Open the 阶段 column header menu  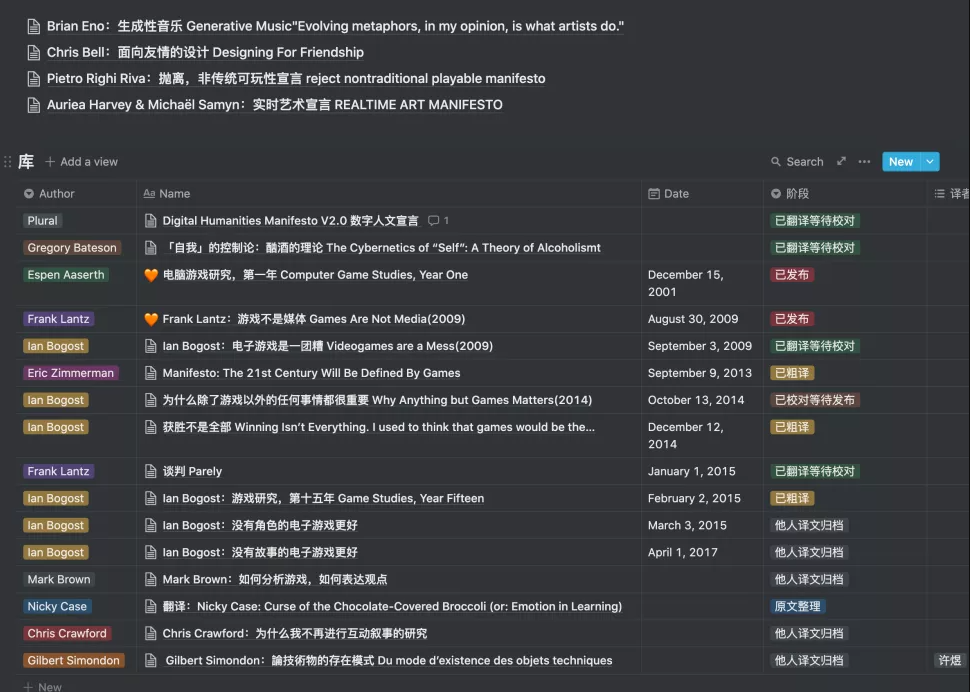click(797, 194)
